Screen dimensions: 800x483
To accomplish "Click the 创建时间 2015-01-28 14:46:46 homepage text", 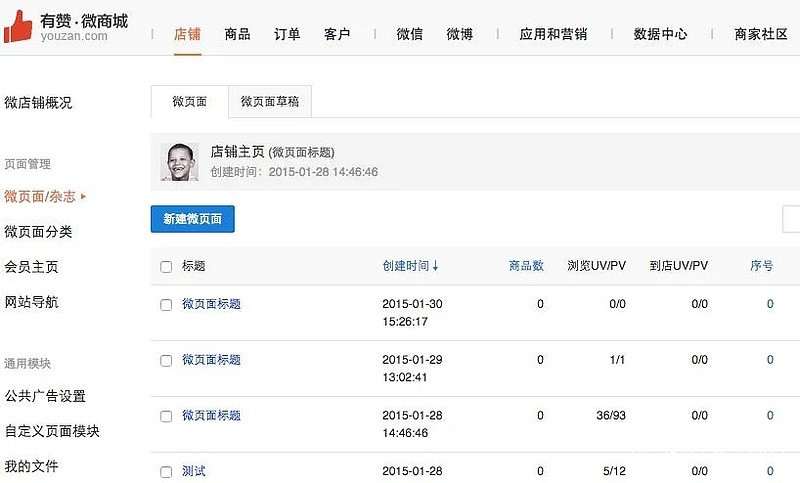I will click(294, 172).
